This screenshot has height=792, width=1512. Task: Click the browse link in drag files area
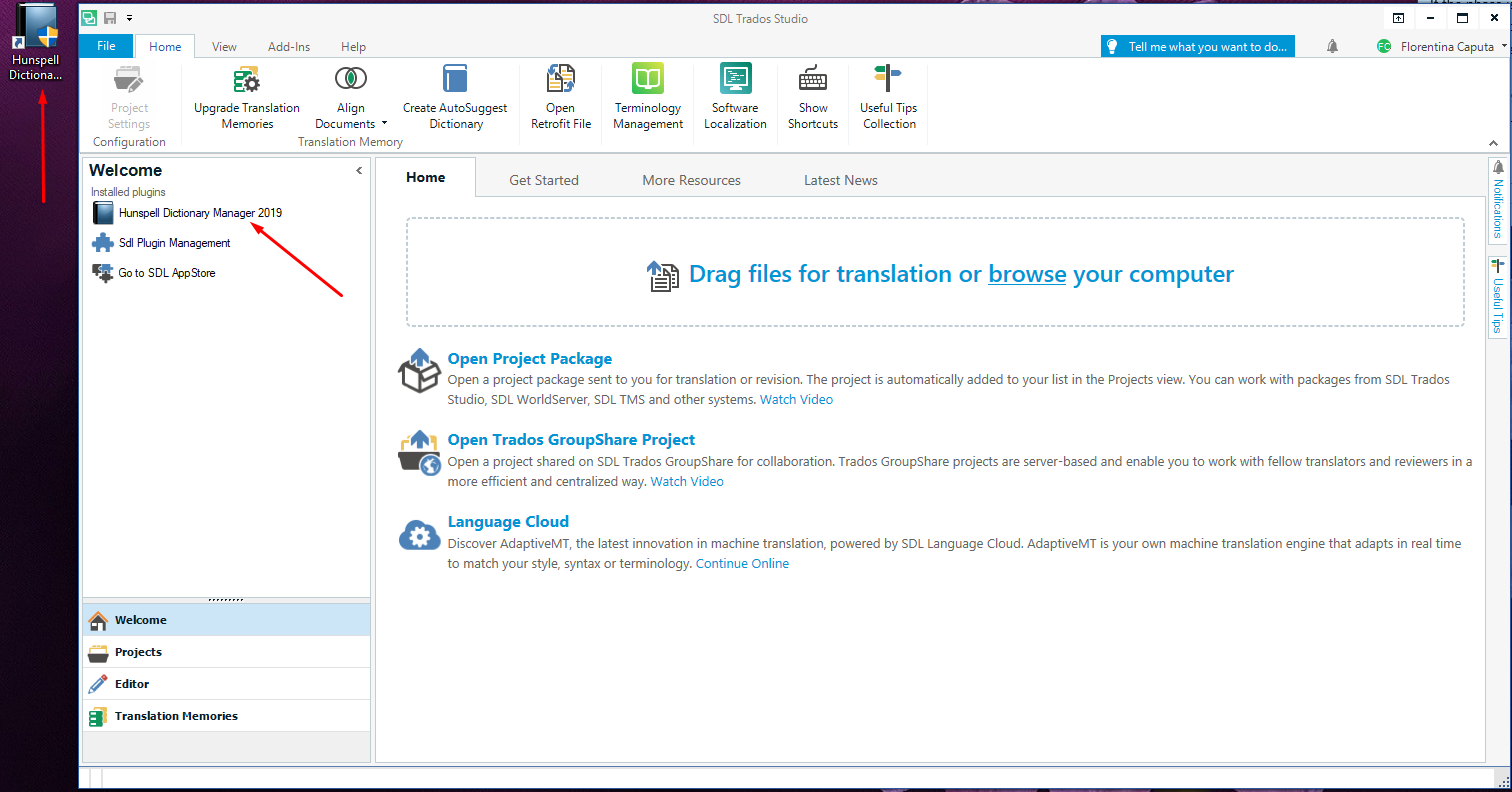(1027, 274)
